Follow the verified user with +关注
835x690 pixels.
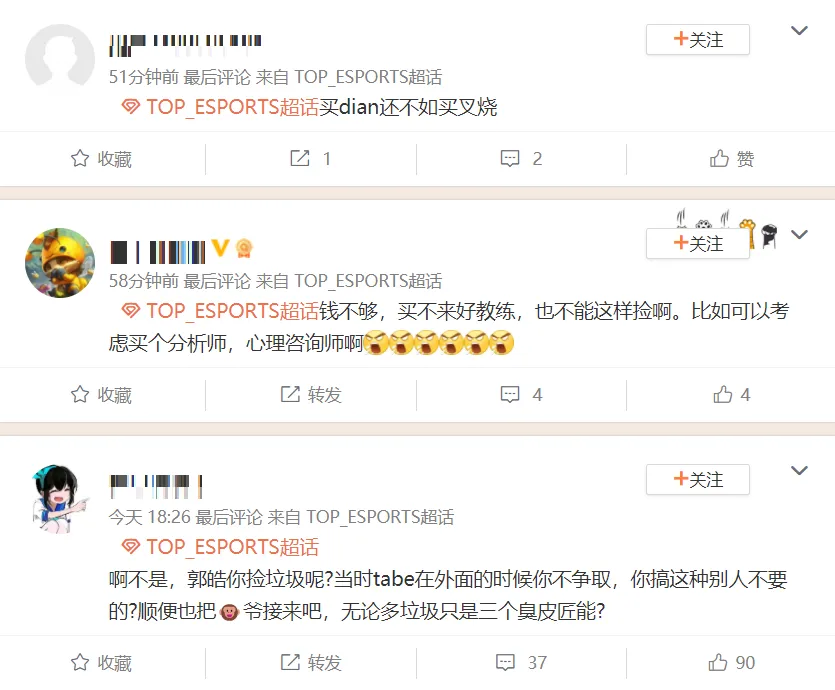(698, 244)
